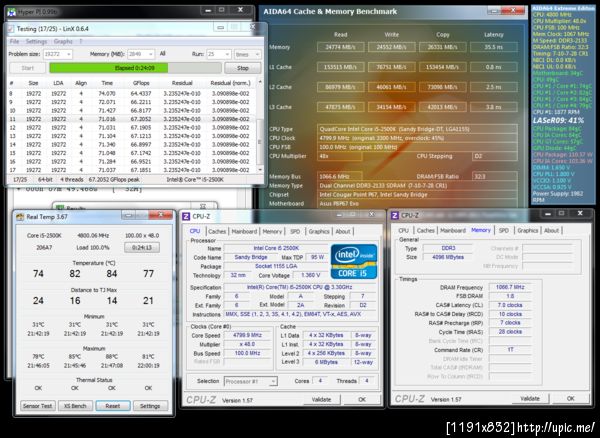
Task: Click the Core Speed 4799.9 MHz field
Action: click(x=247, y=335)
